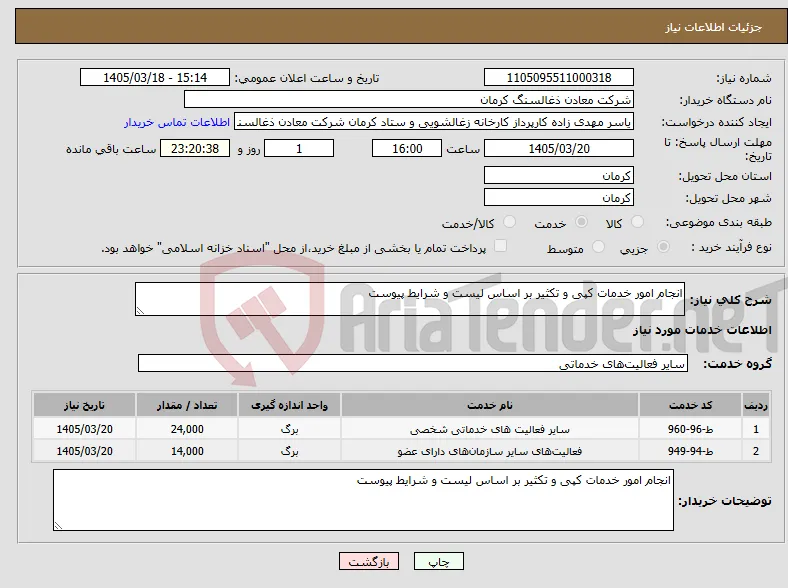This screenshot has width=788, height=588.
Task: Click the ردیف column header
Action: click(x=756, y=405)
